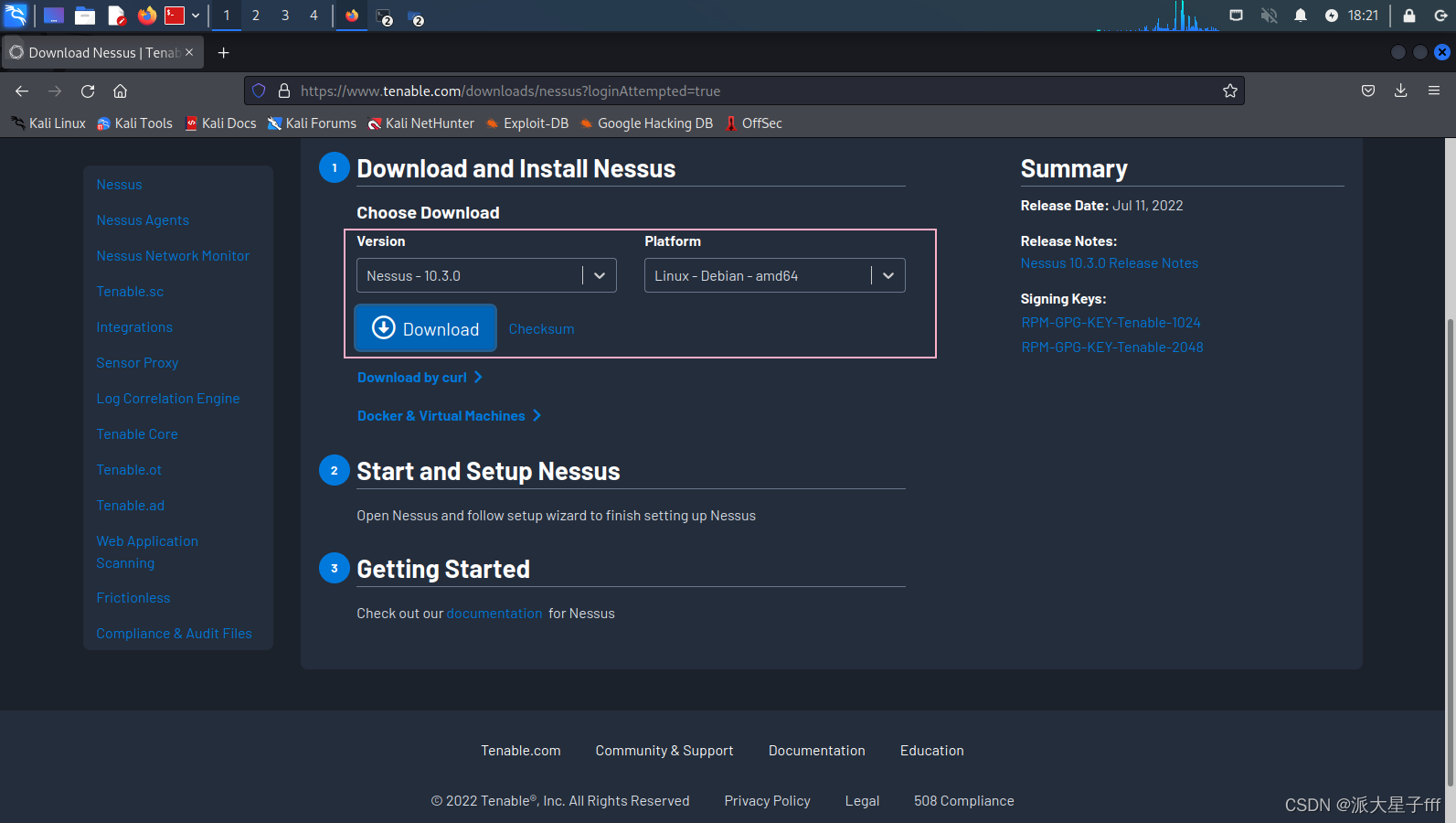Open the Checksum link
Image resolution: width=1456 pixels, height=823 pixels.
541,329
